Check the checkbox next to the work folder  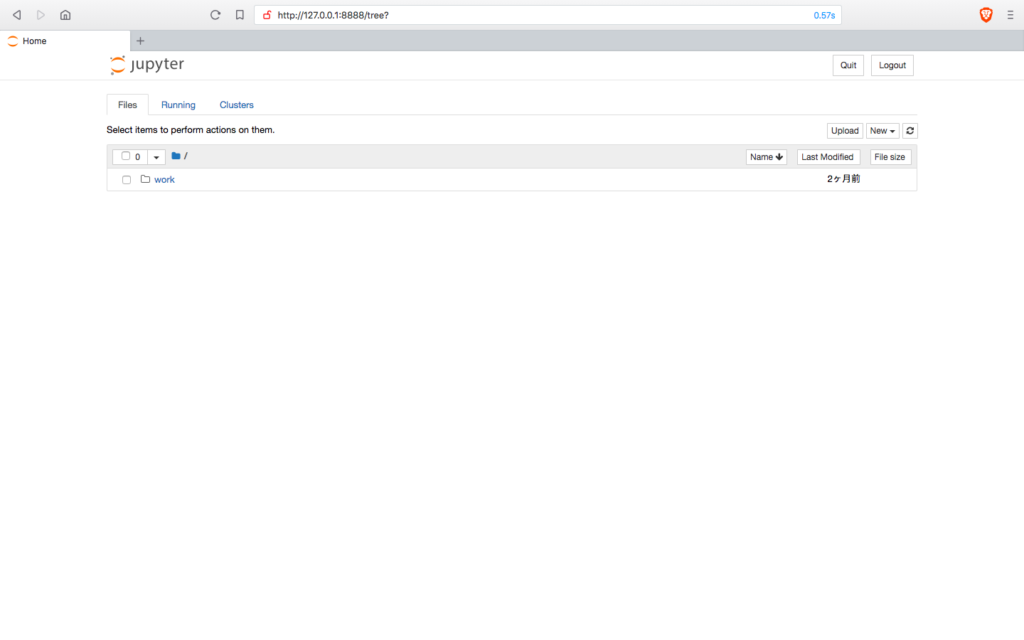coord(126,179)
